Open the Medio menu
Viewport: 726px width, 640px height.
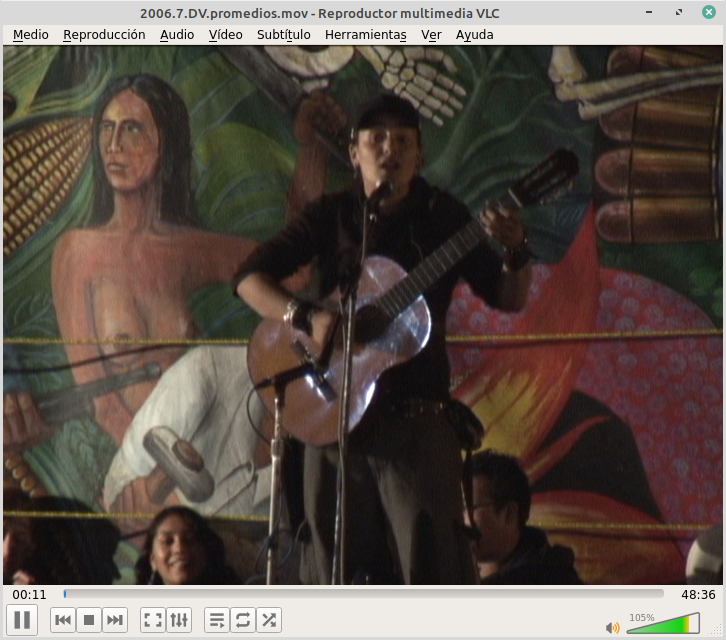31,35
